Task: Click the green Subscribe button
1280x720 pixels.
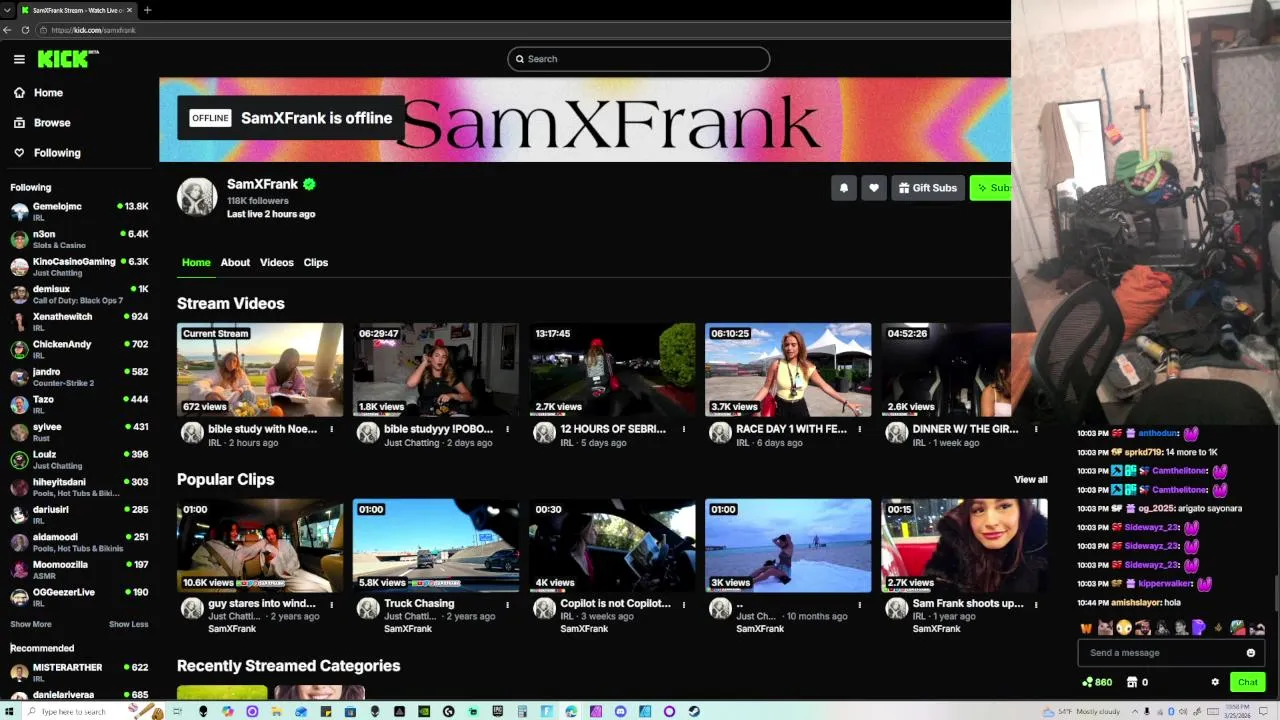Action: (x=991, y=188)
